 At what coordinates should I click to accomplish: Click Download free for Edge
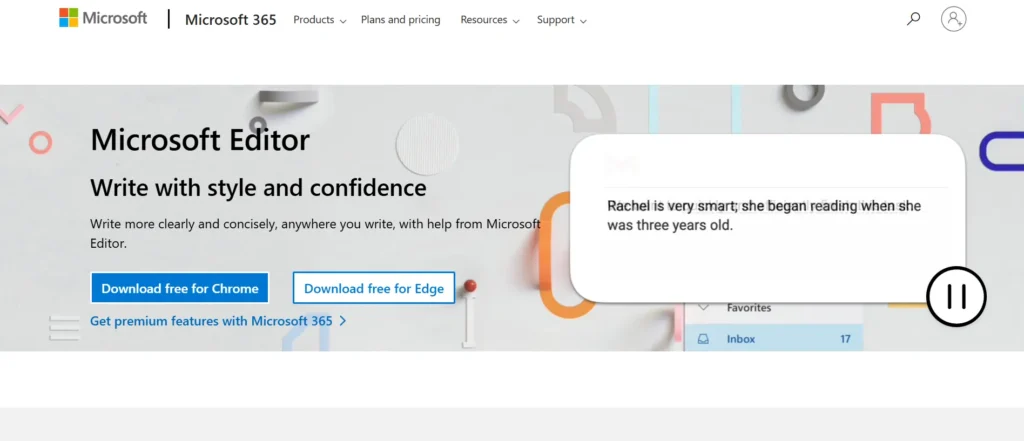(x=374, y=288)
